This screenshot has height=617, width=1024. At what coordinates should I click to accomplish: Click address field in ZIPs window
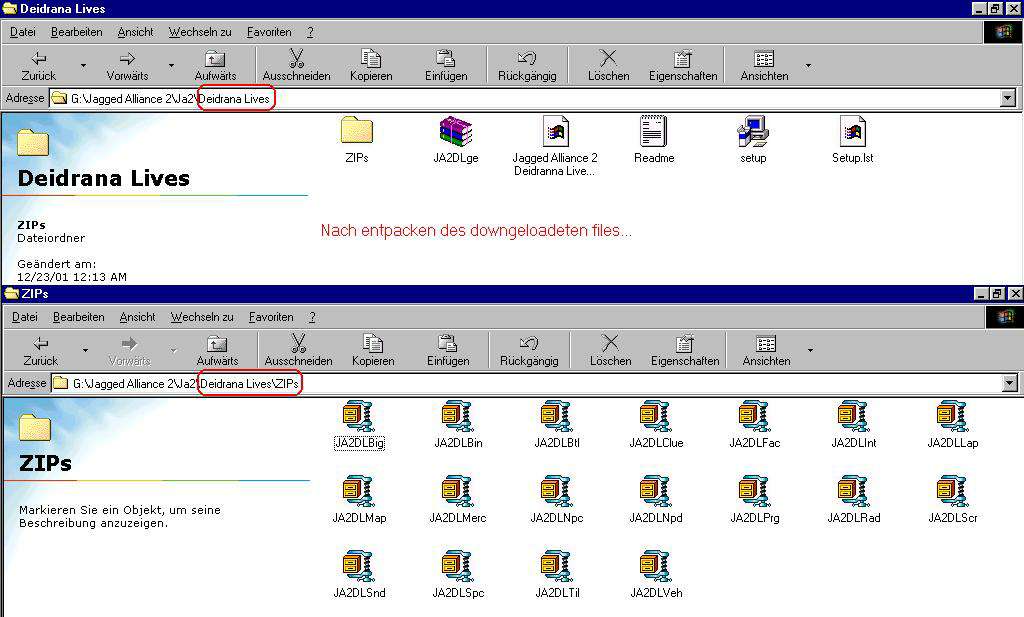pyautogui.click(x=534, y=383)
